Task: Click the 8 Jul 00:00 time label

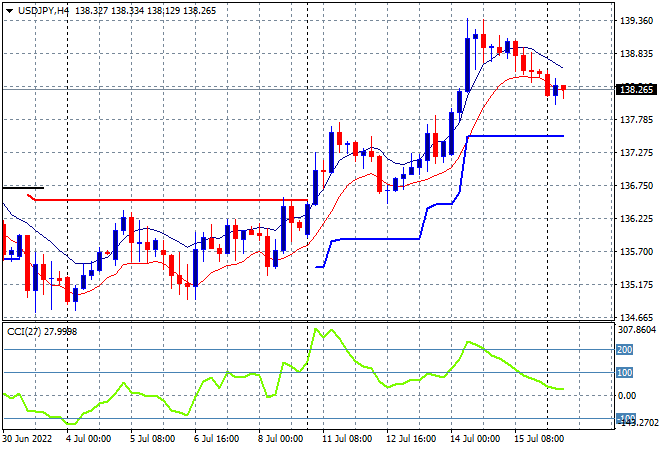Action: click(x=280, y=439)
